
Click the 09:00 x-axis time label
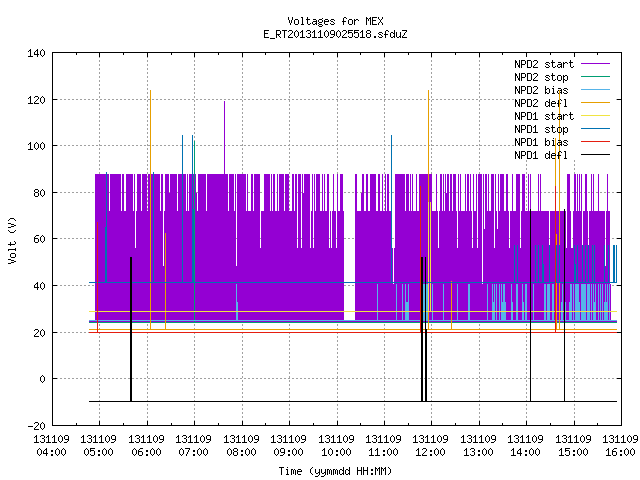[x=289, y=452]
